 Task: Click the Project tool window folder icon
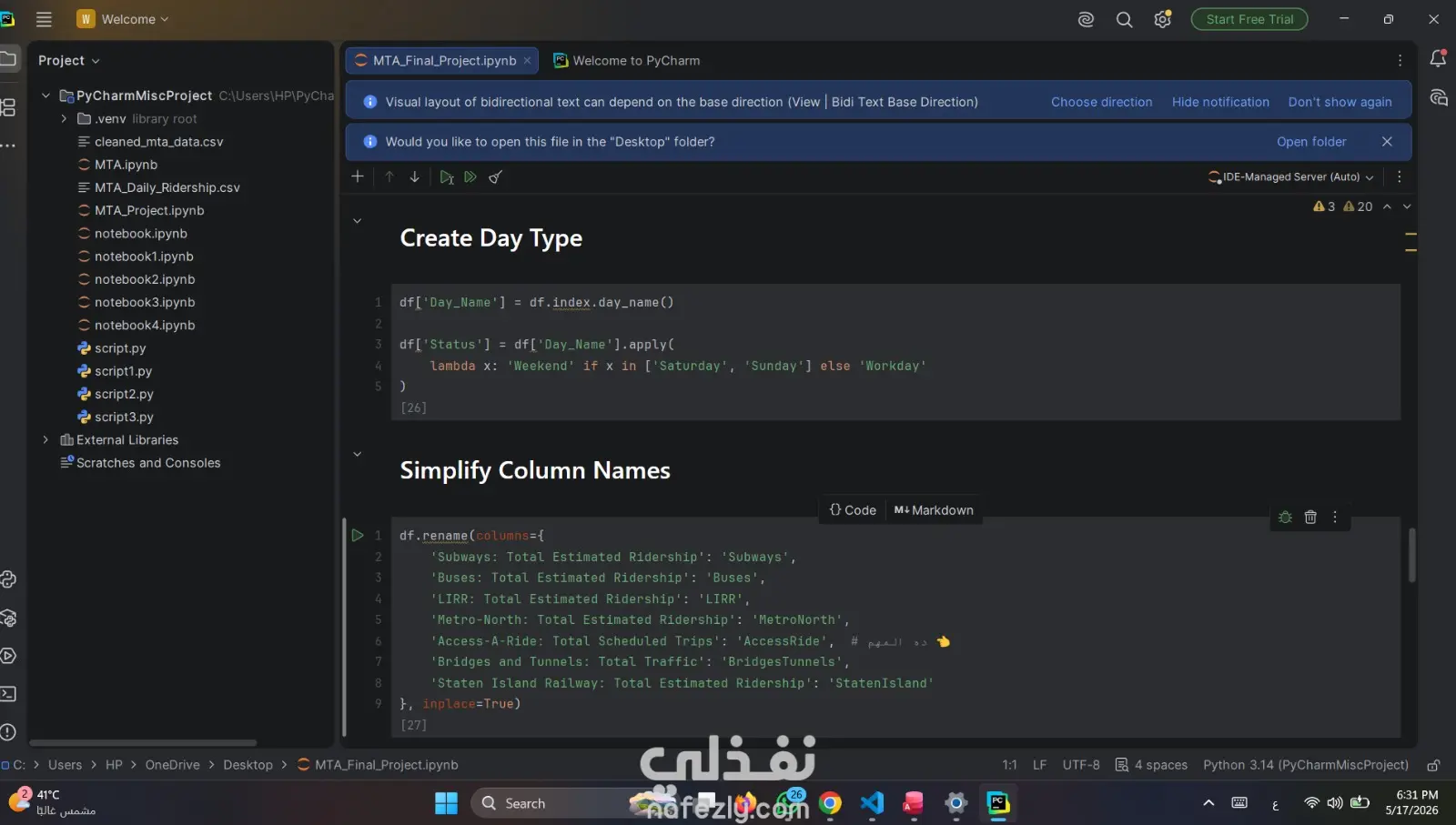pos(8,59)
